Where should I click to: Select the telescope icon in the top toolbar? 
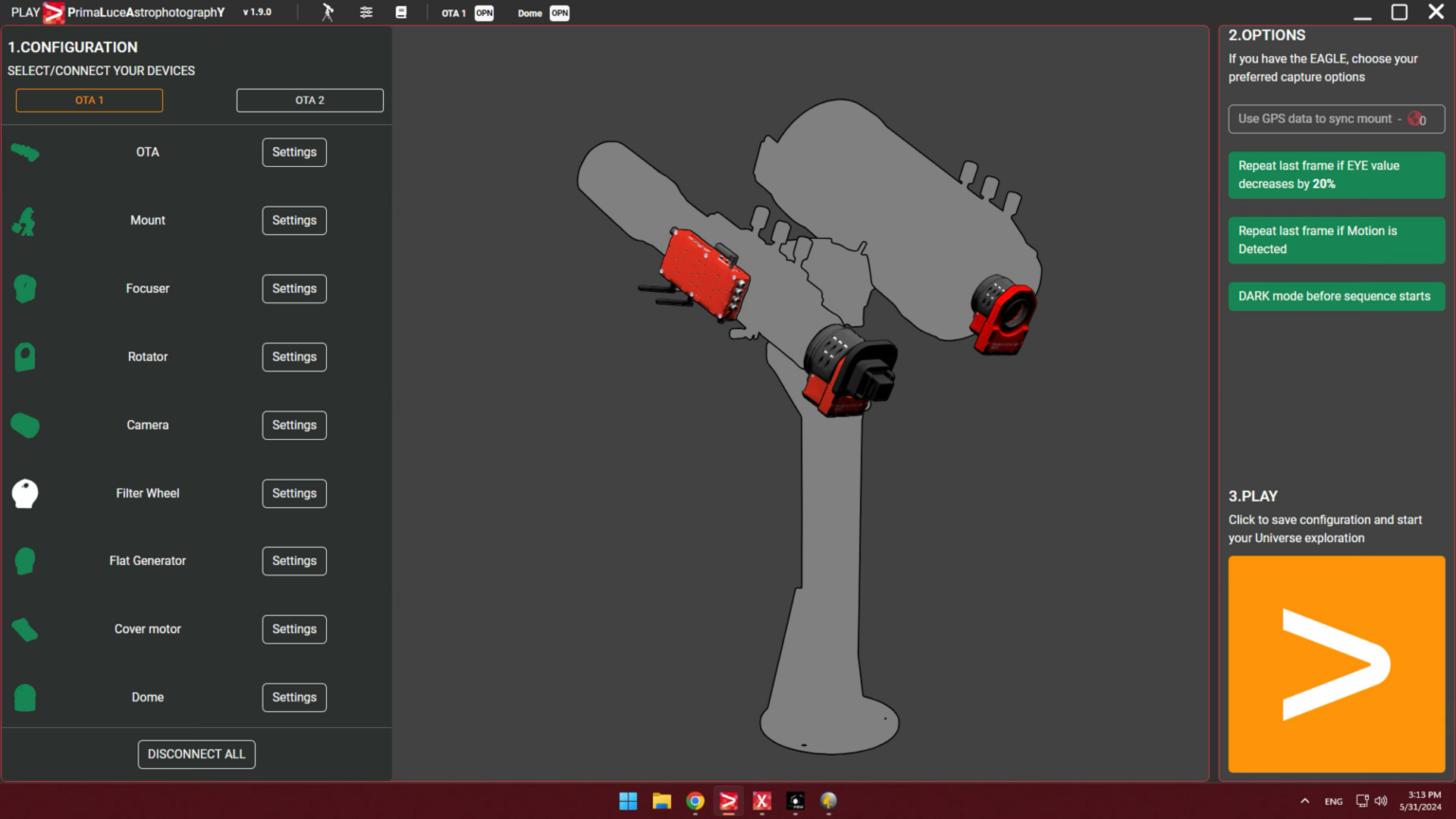click(327, 12)
